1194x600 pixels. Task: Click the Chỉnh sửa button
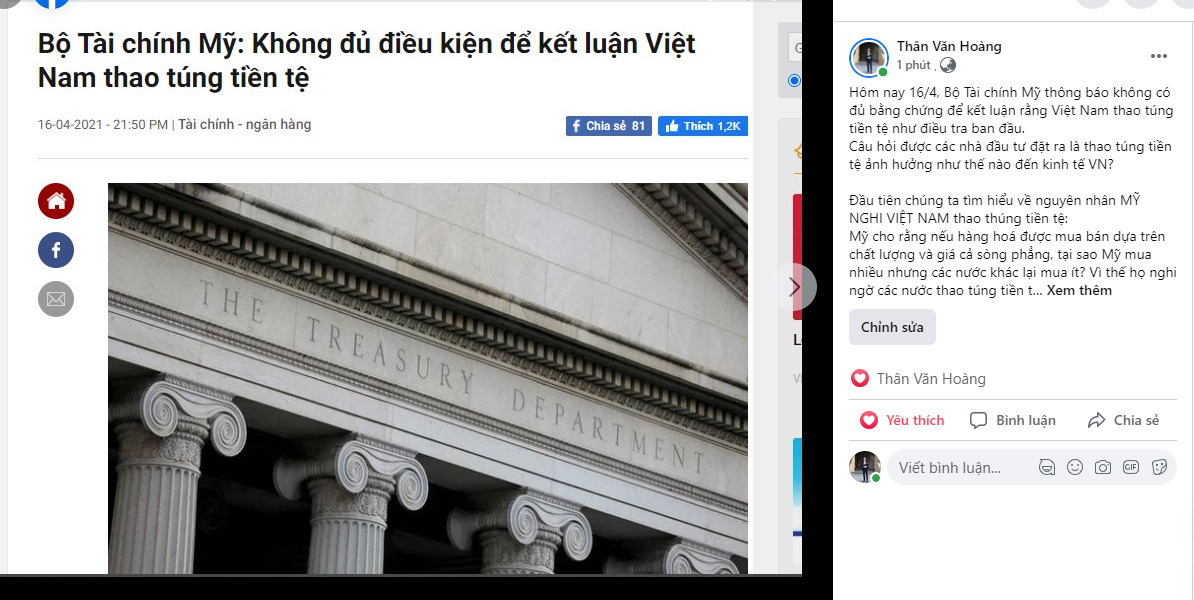(x=892, y=327)
